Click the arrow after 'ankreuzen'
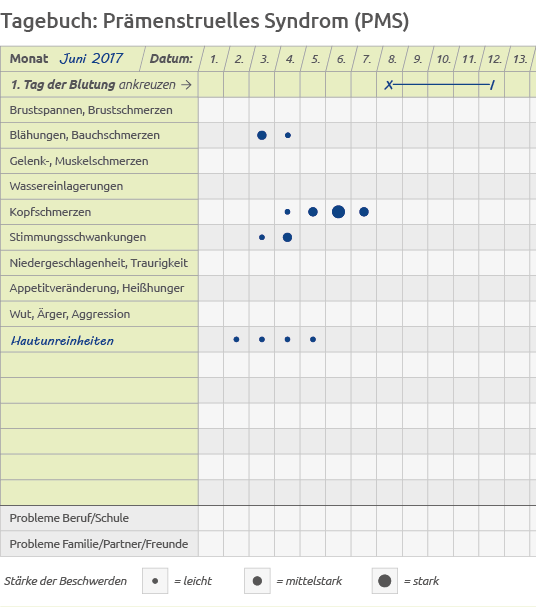Image resolution: width=536 pixels, height=607 pixels. coord(187,84)
